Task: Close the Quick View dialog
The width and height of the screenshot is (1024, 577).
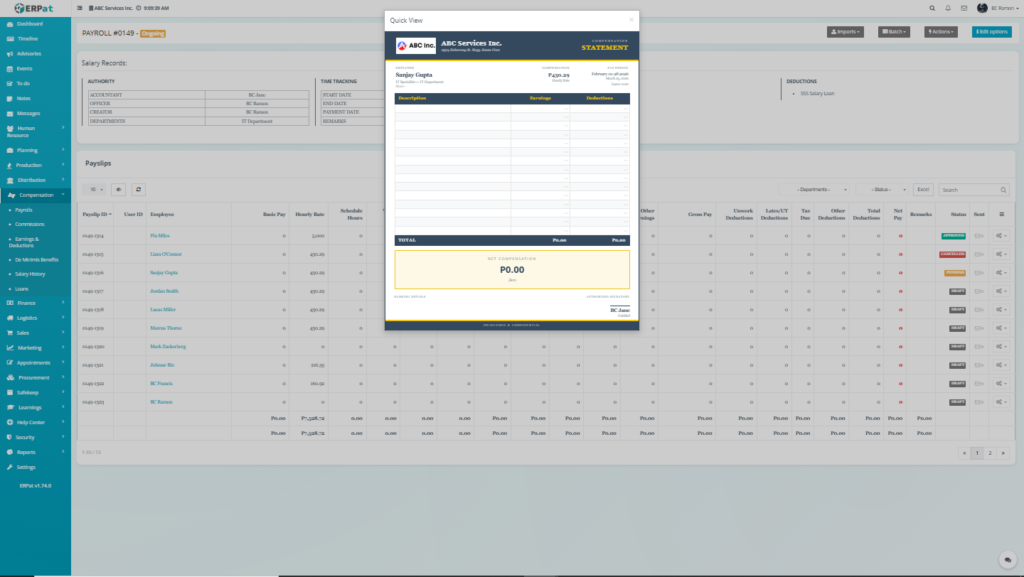Action: (x=631, y=20)
